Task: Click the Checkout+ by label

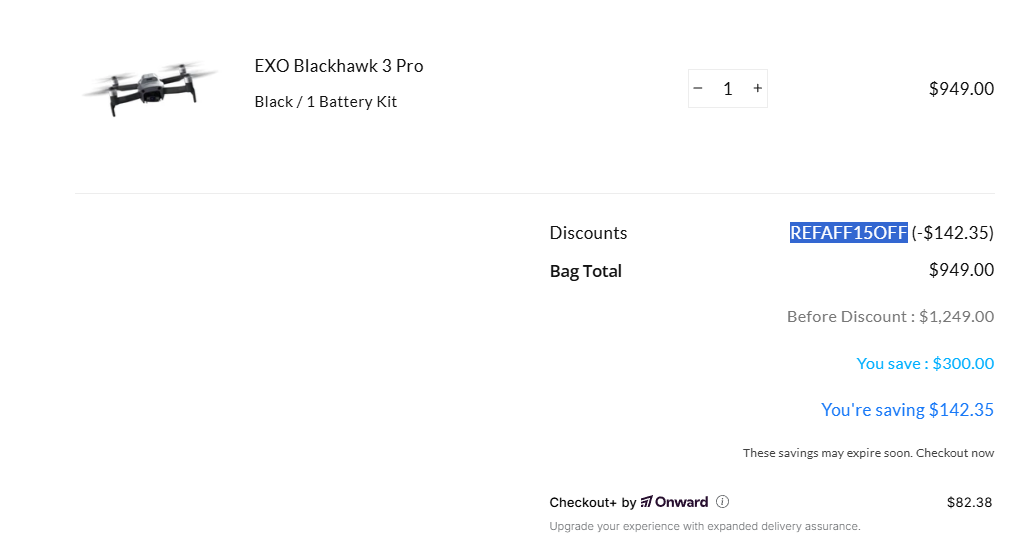Action: coord(592,502)
